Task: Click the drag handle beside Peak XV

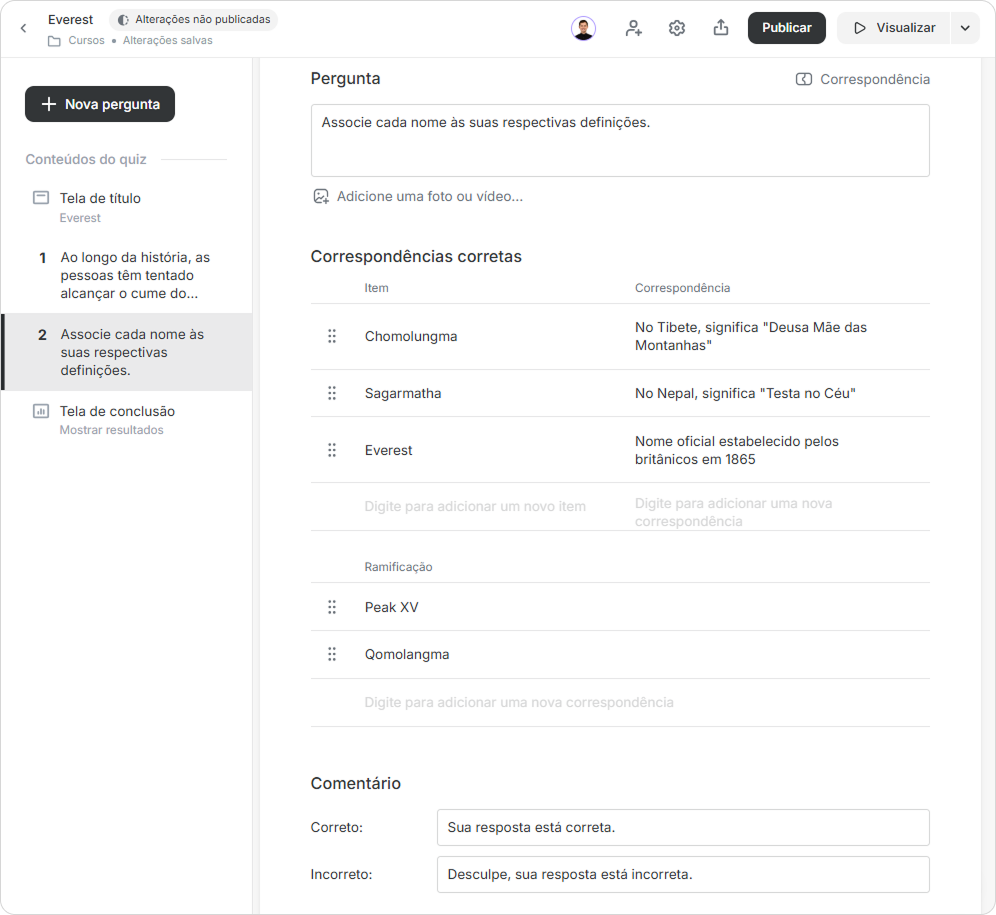Action: click(x=332, y=607)
